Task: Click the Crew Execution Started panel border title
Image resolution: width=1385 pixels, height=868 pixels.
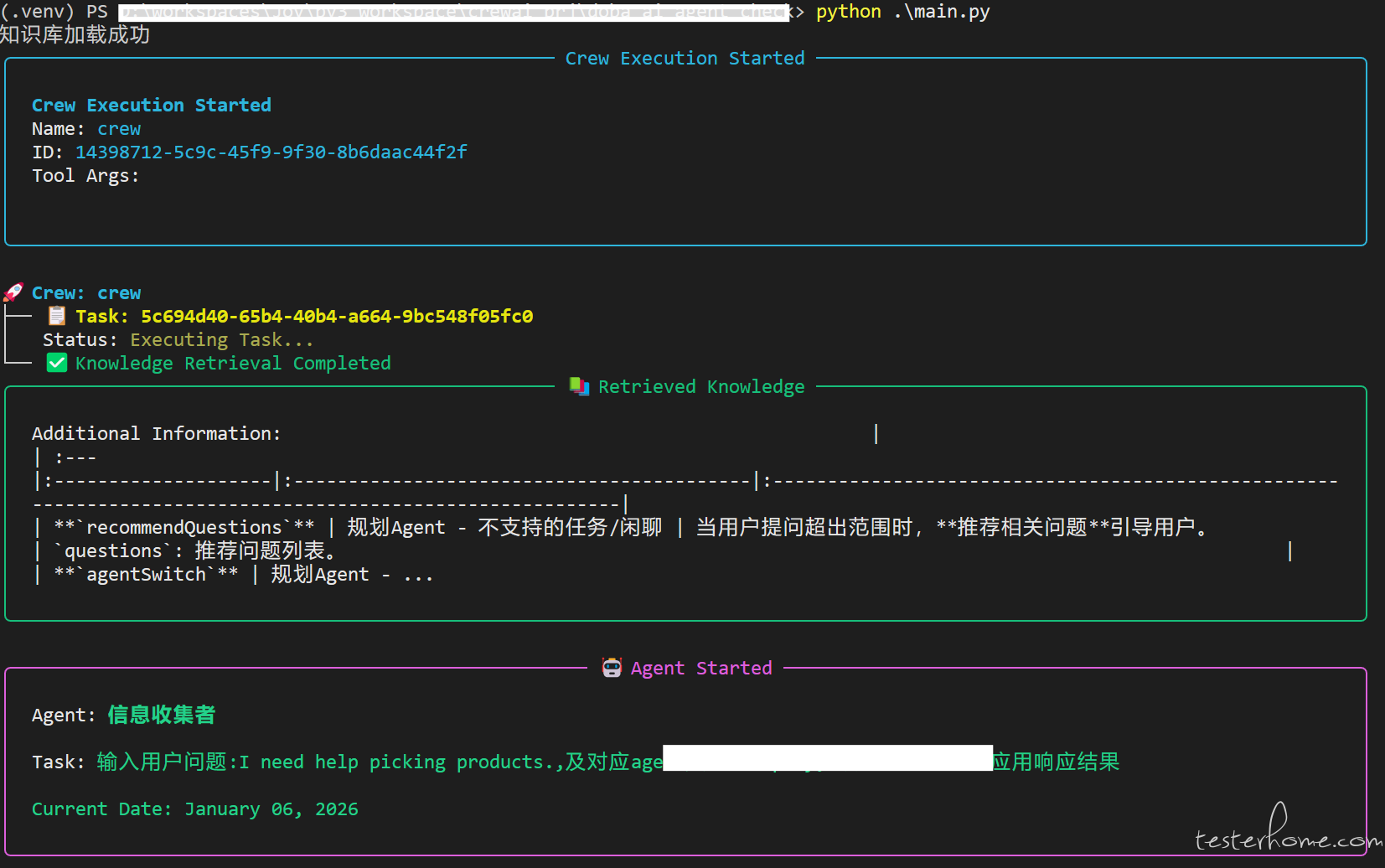Action: (x=684, y=58)
